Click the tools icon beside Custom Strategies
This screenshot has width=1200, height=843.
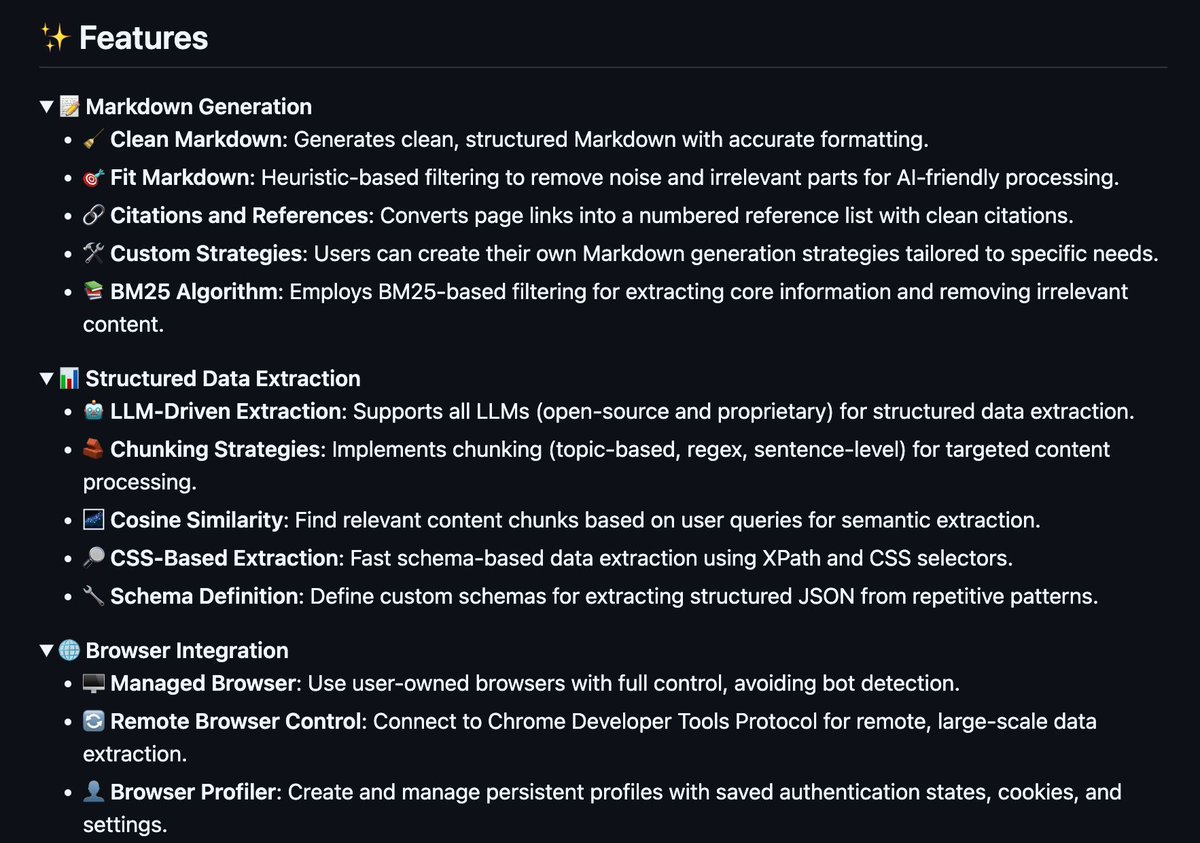pos(94,254)
